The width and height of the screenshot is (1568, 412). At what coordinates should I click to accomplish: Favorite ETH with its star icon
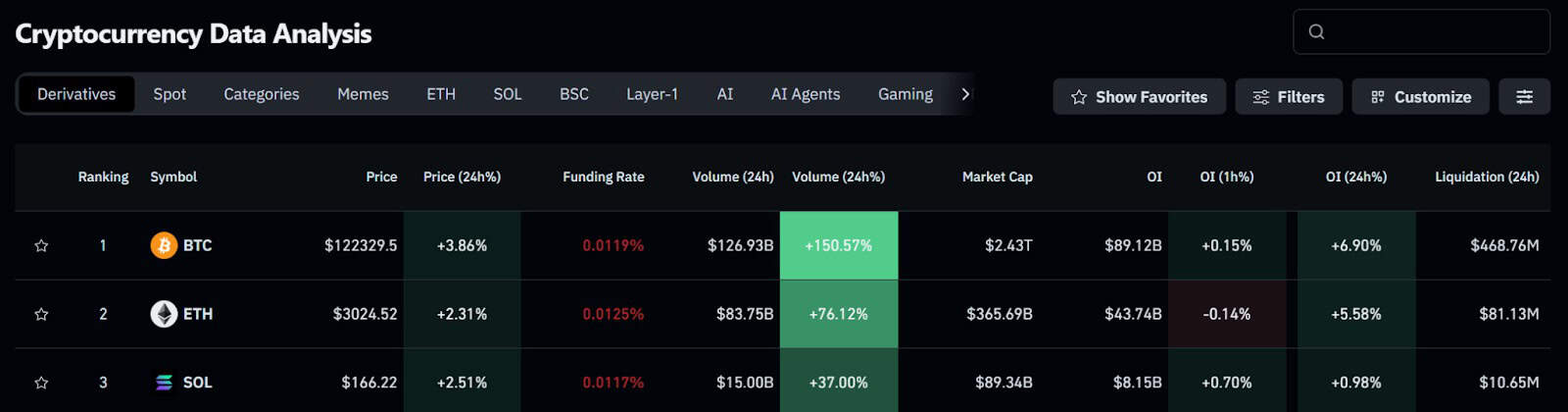41,314
